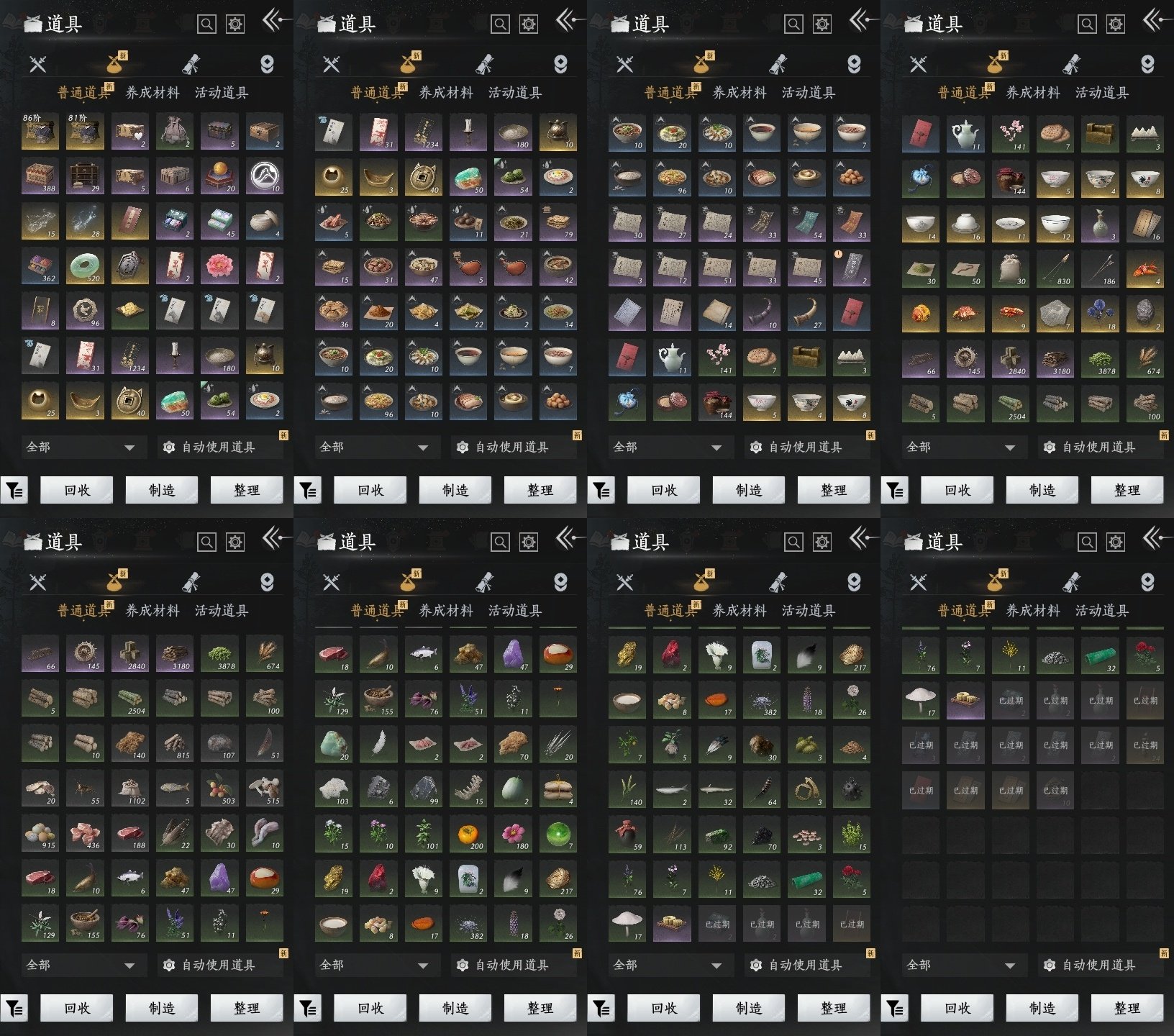This screenshot has width=1174, height=1036.
Task: Select the orange persimmon with count 200
Action: pyautogui.click(x=468, y=833)
